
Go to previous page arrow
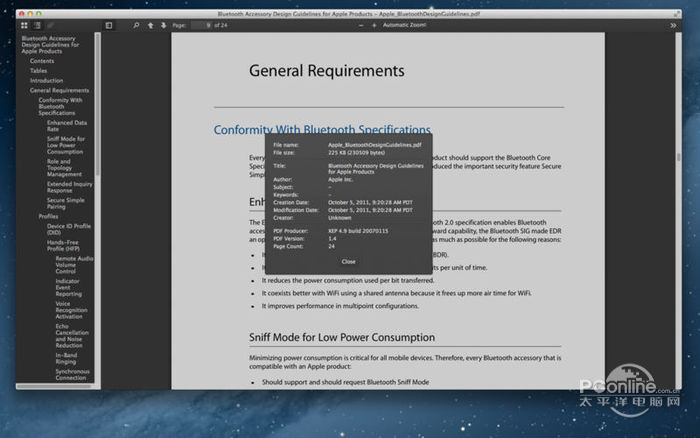[x=150, y=25]
